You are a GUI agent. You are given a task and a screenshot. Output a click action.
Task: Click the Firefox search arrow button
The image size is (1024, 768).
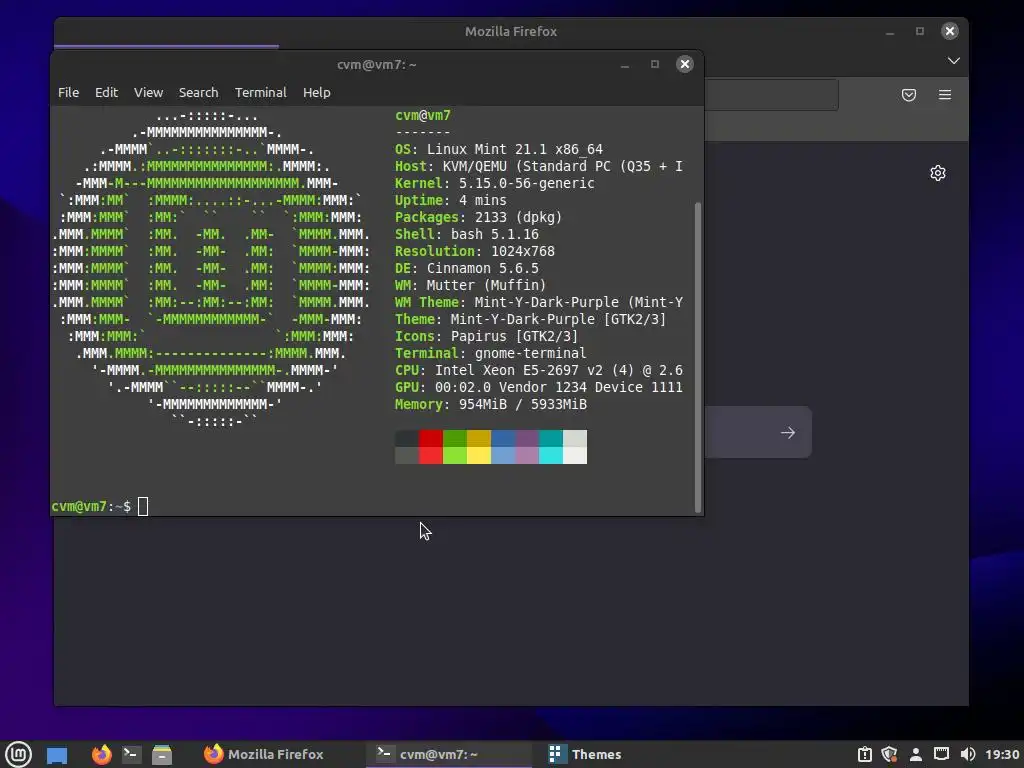(x=788, y=432)
